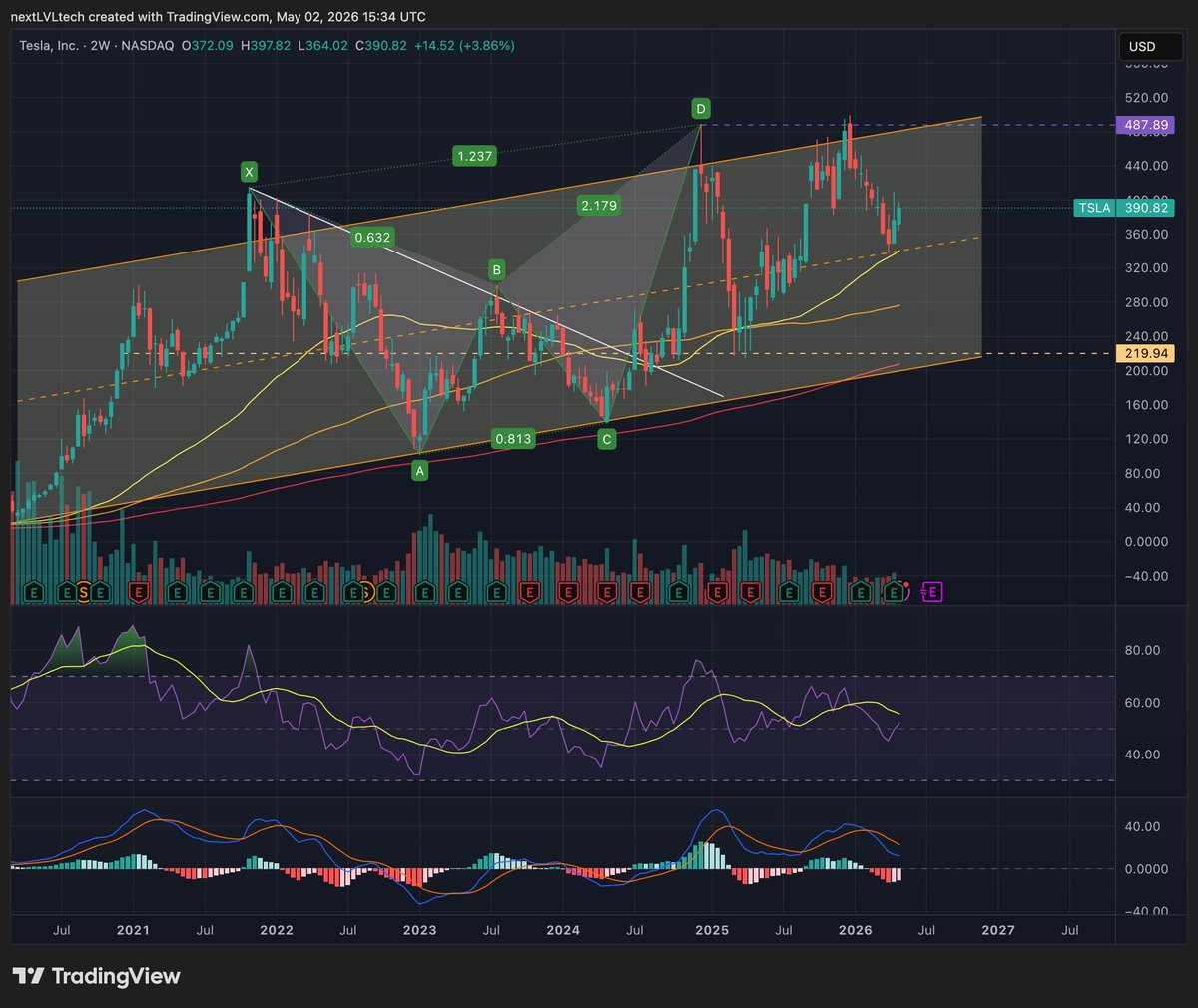Click 280.00 on the price axis

[1146, 302]
